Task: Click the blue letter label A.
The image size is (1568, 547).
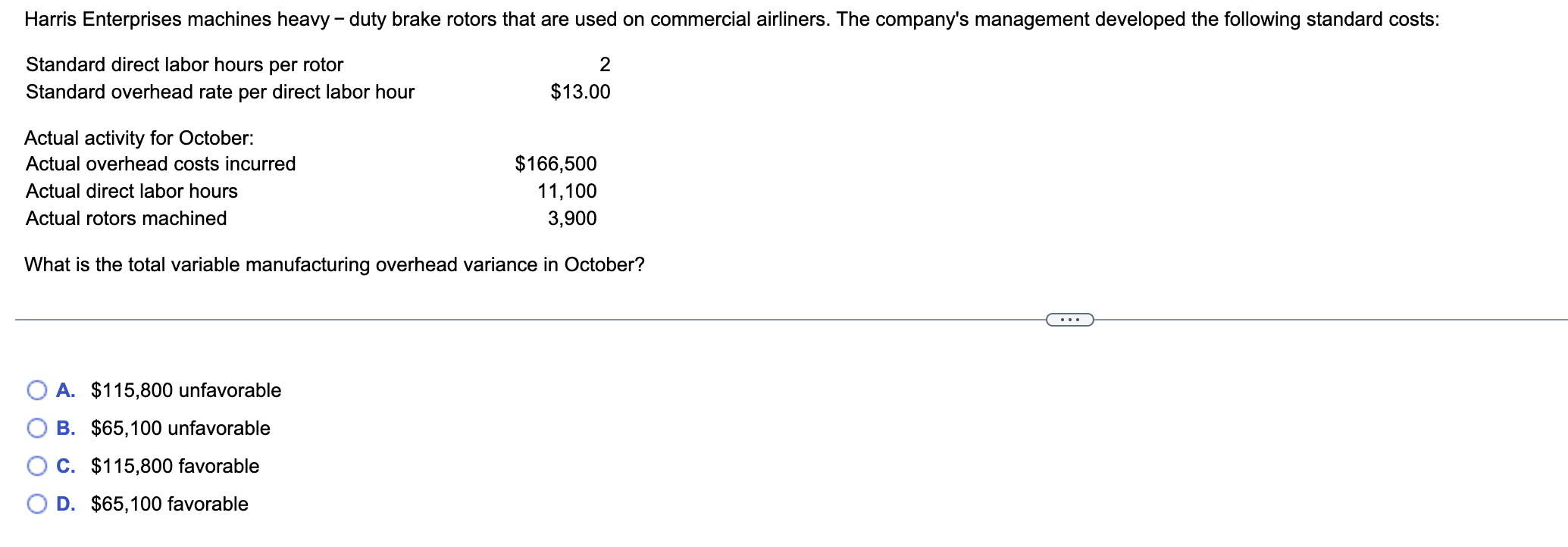Action: pyautogui.click(x=66, y=390)
